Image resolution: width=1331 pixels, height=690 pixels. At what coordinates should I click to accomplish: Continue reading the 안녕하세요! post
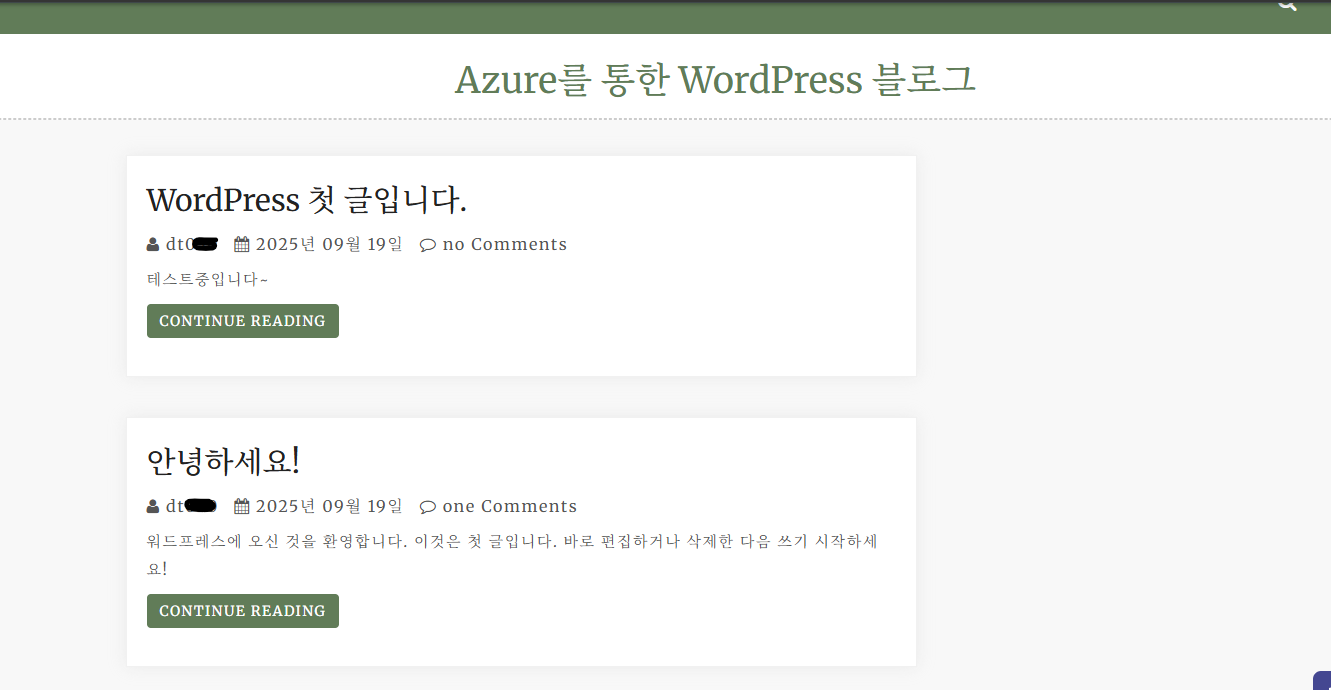coord(243,611)
